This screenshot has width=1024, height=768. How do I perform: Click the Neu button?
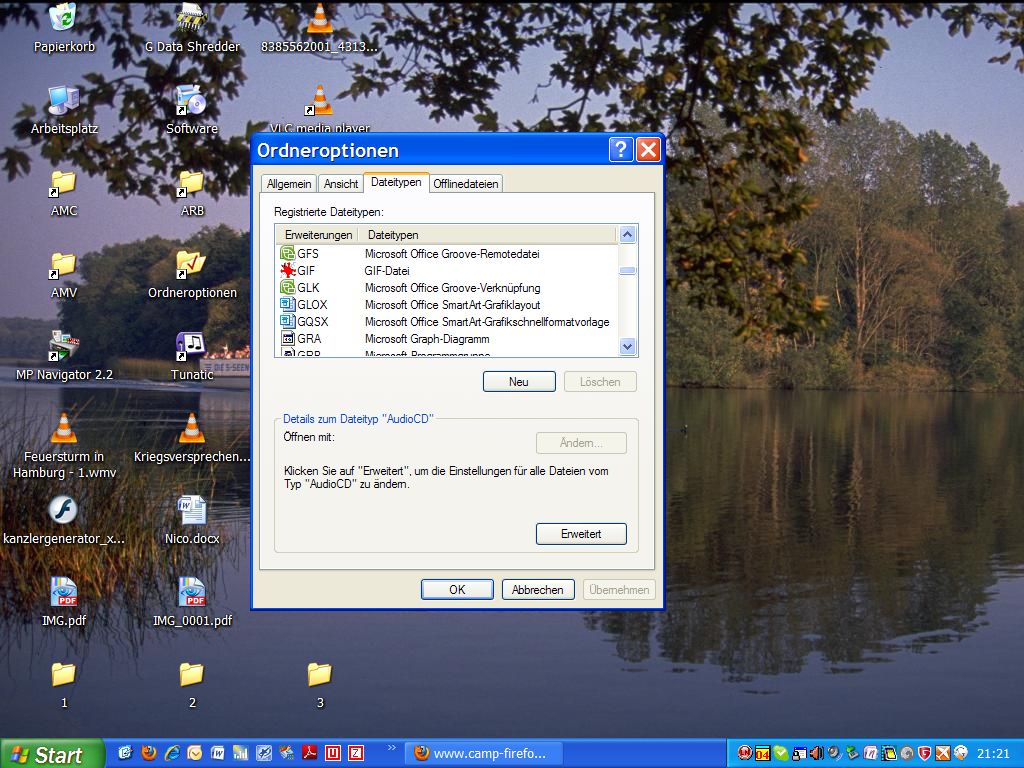[519, 382]
